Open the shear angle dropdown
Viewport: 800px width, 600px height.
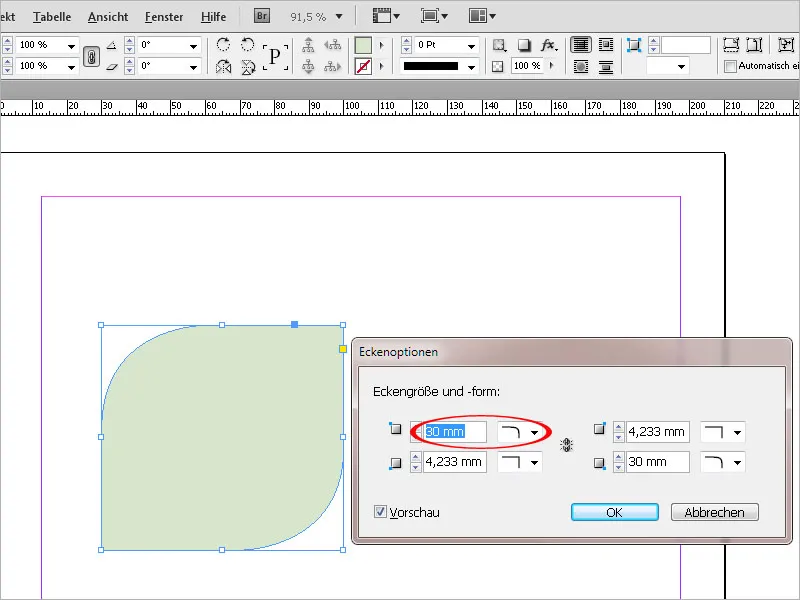coord(193,67)
